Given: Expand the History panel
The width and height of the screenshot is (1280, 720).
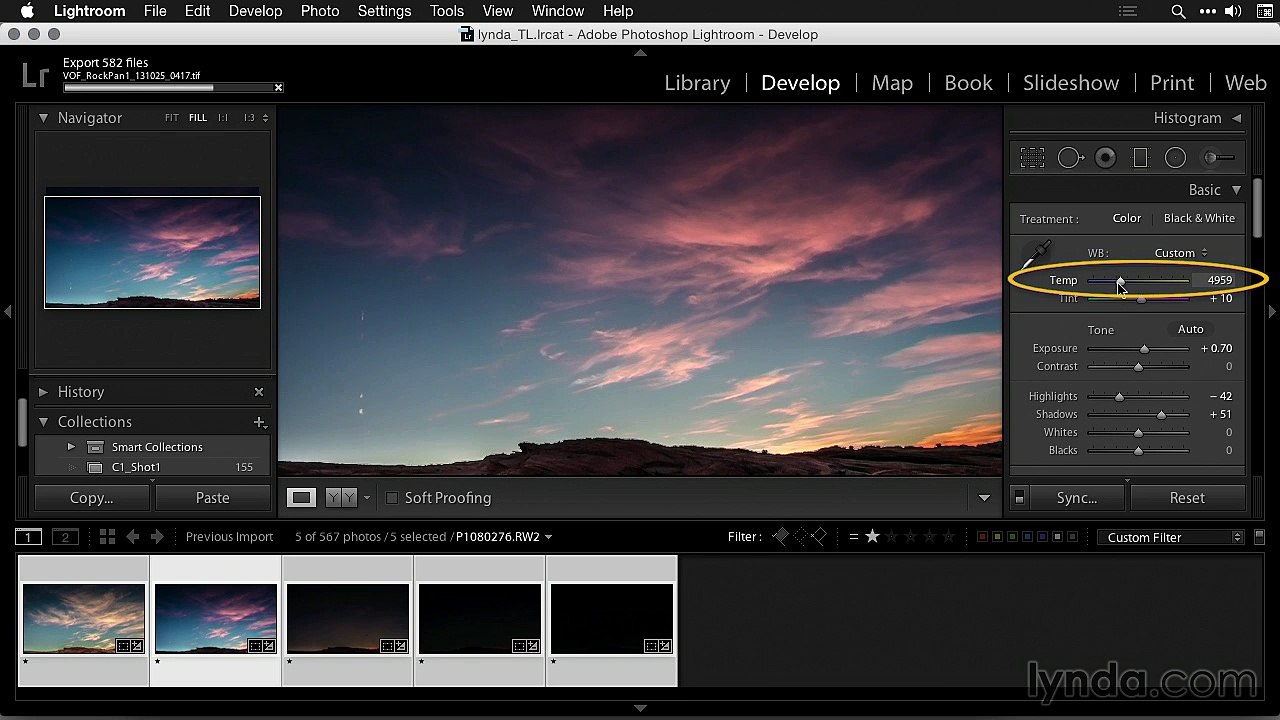Looking at the screenshot, I should point(43,392).
